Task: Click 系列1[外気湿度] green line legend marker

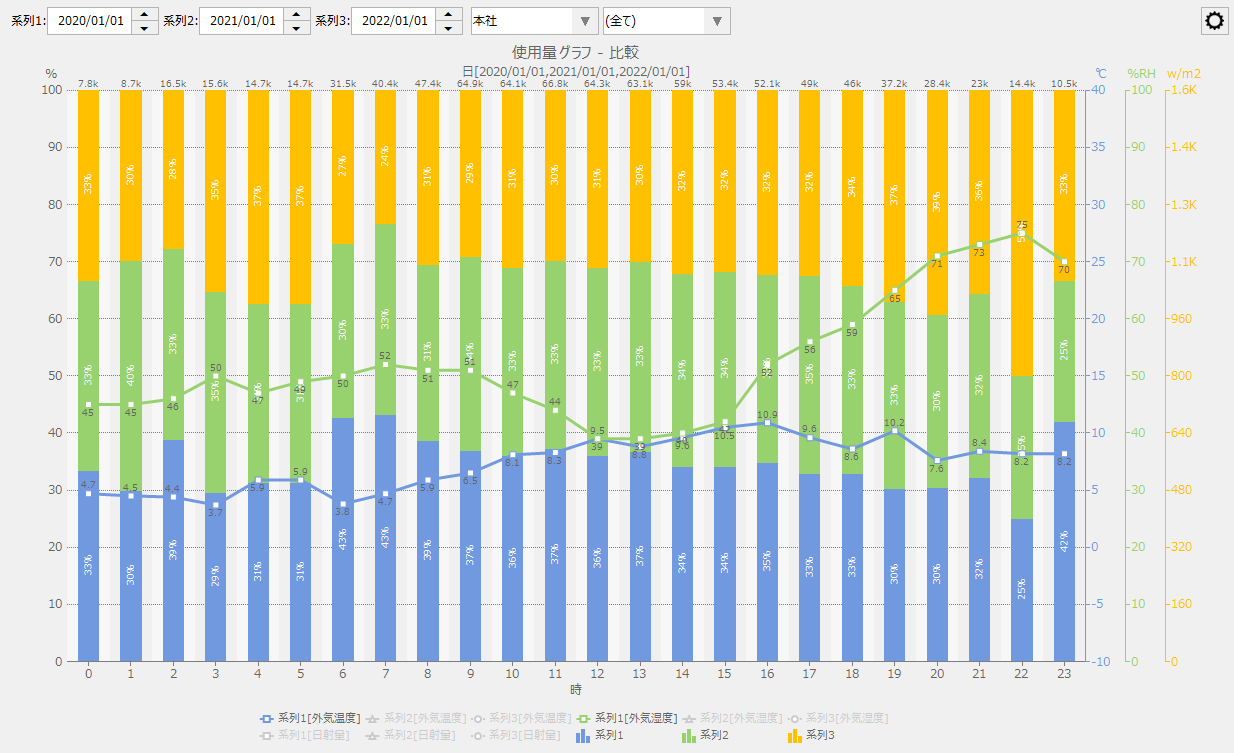Action: [582, 718]
